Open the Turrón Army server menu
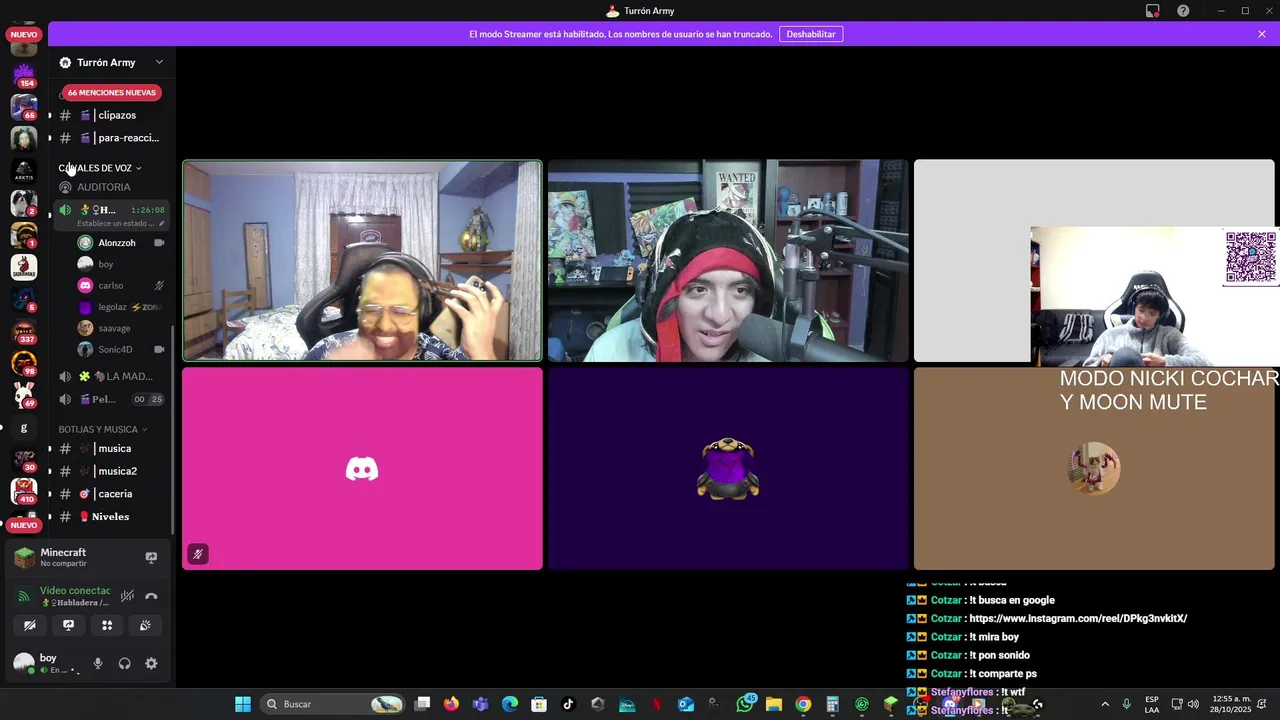The width and height of the screenshot is (1280, 720). [x=111, y=62]
